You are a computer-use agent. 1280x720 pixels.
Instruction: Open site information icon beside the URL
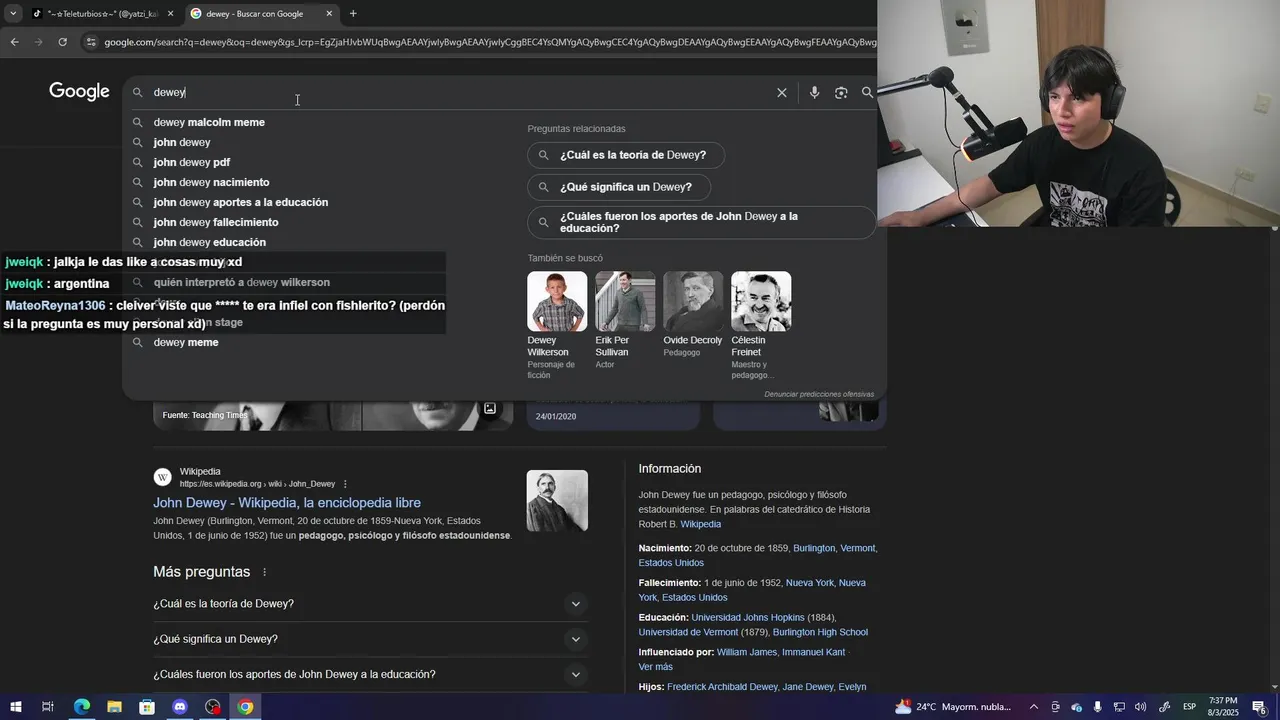pos(91,42)
